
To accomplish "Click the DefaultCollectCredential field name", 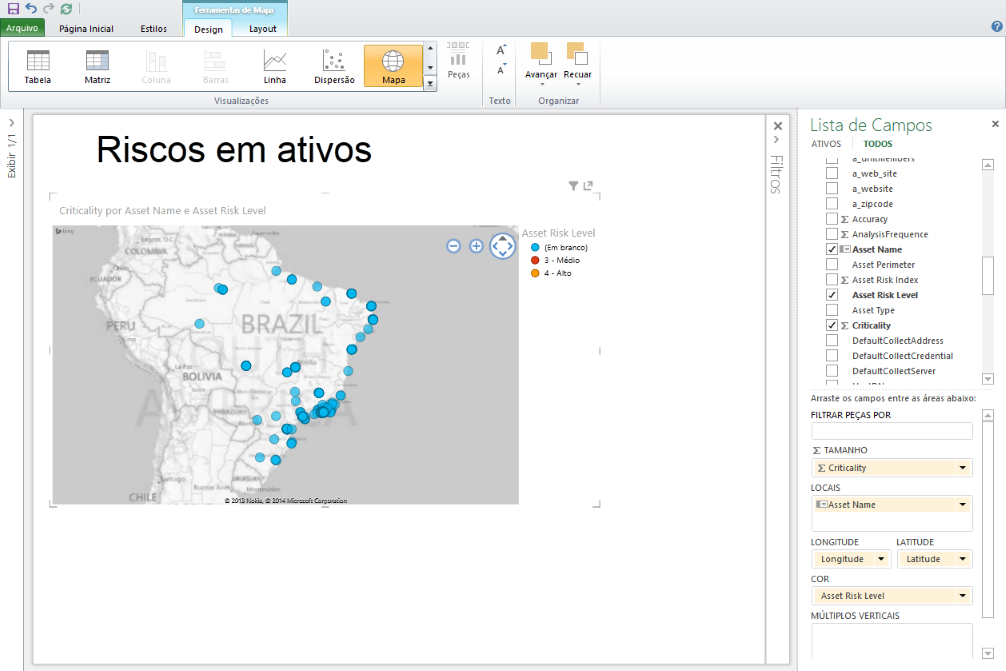I will [x=902, y=355].
